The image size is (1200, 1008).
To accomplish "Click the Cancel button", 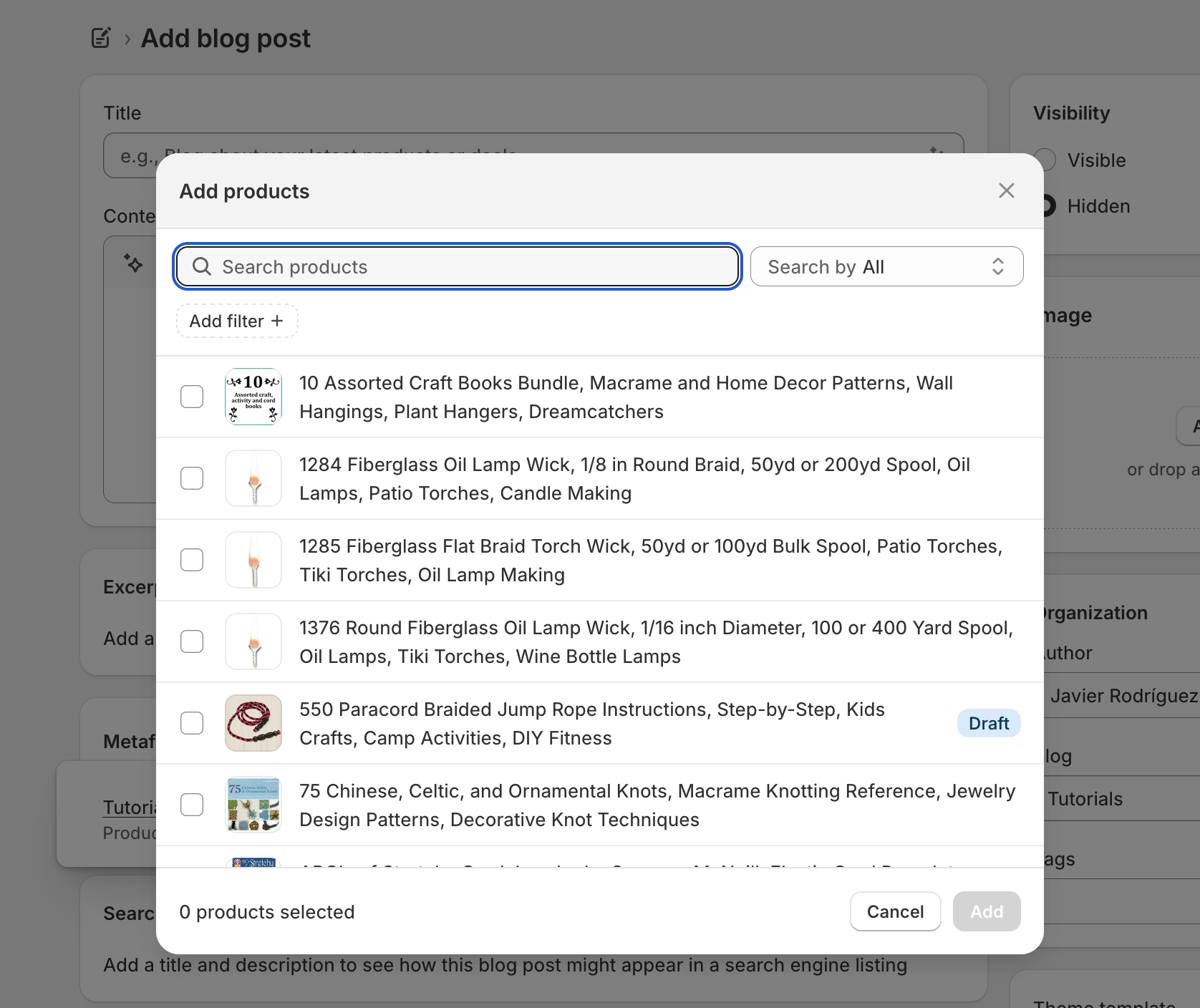I will tap(895, 912).
